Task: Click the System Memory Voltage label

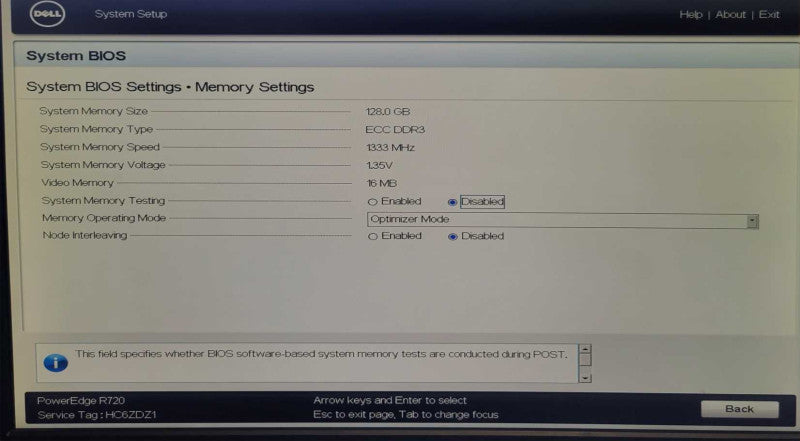Action: tap(103, 165)
